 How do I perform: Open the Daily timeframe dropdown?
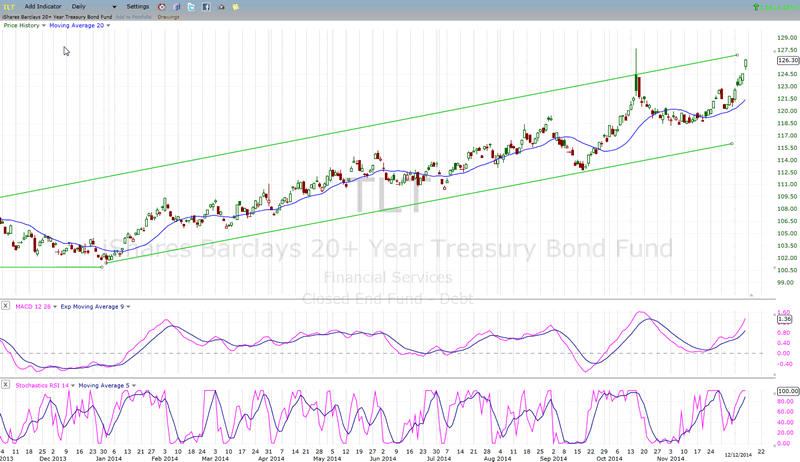[x=94, y=7]
